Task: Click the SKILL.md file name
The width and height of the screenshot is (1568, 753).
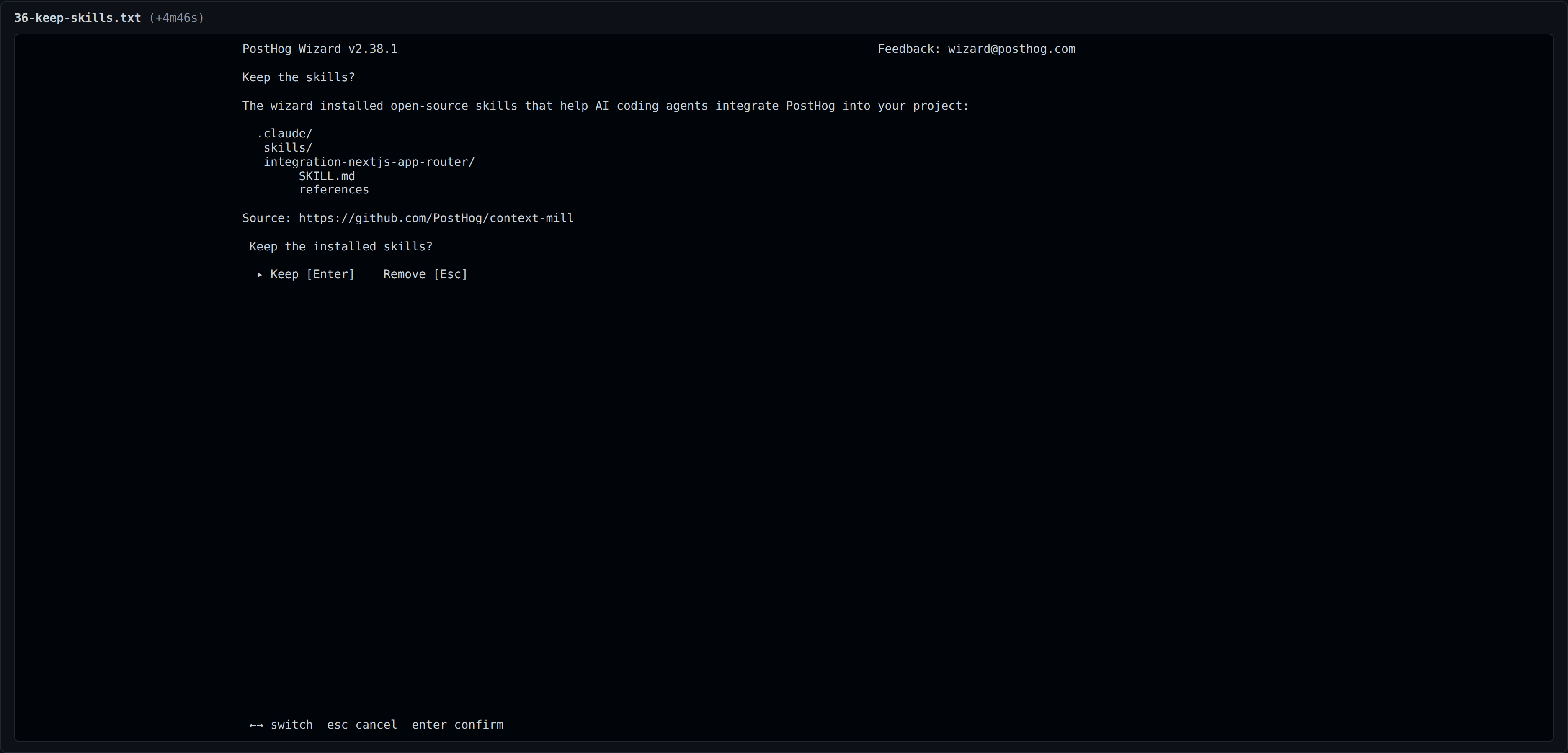Action: (327, 176)
